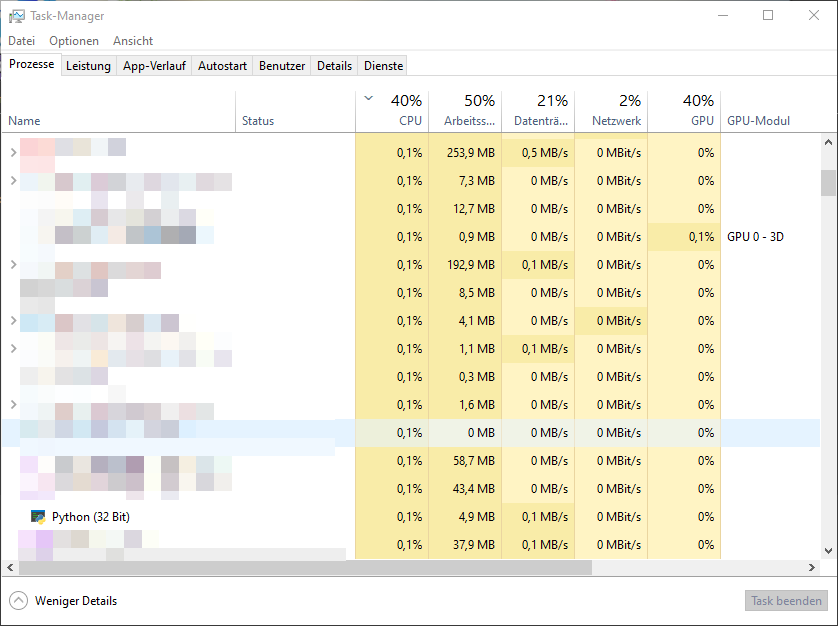Click the Python (32 Bit) process icon
The height and width of the screenshot is (626, 838).
point(38,517)
